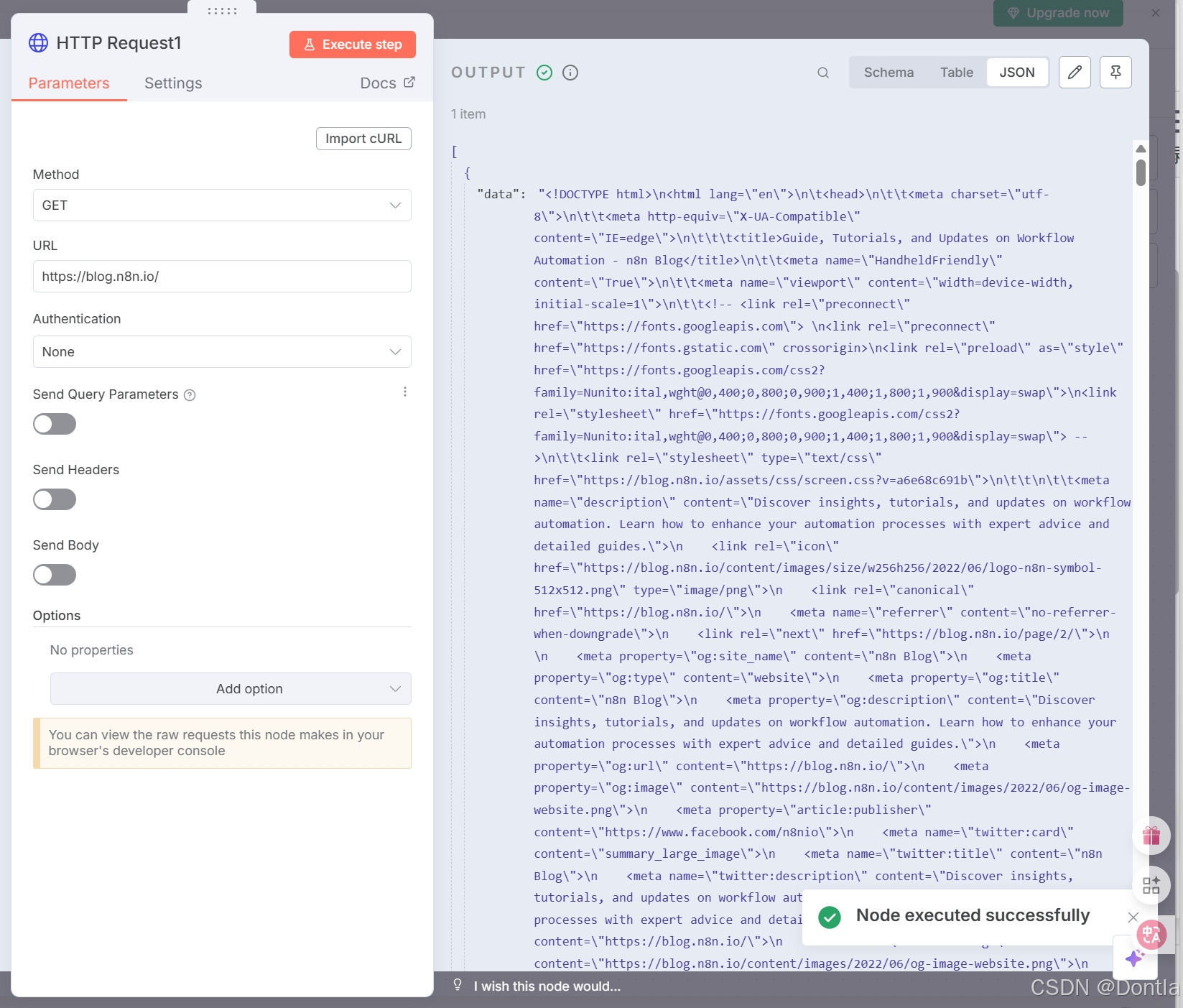Click the I wish this node would... link
The image size is (1183, 1008).
coord(547,986)
